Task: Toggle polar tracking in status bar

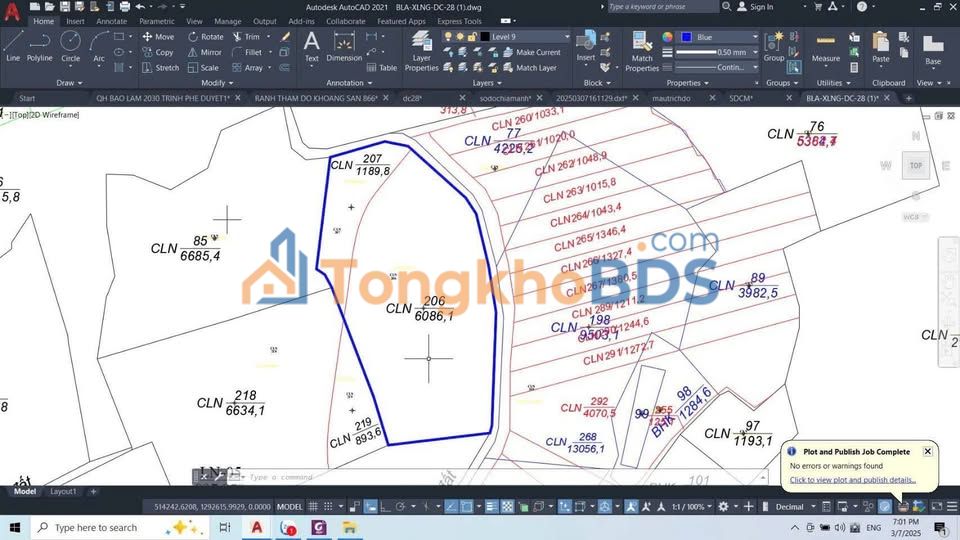Action: 400,506
